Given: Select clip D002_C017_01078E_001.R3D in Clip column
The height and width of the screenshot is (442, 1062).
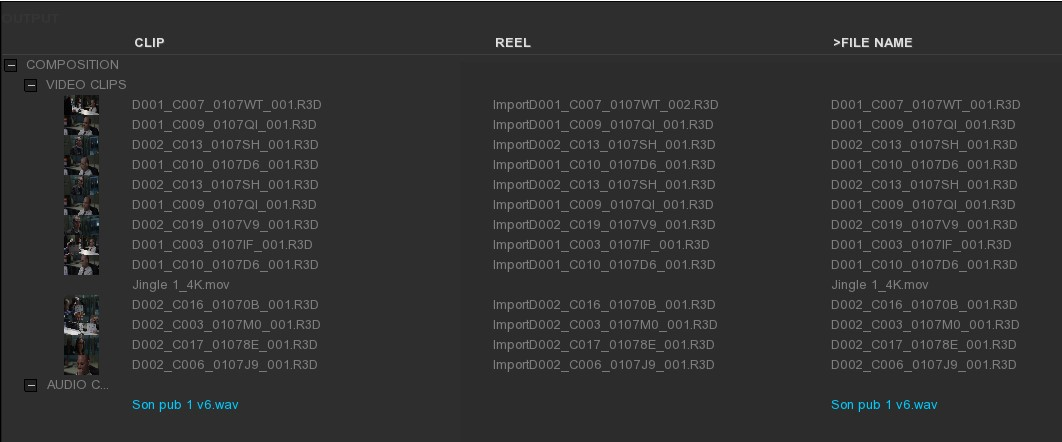Looking at the screenshot, I should pyautogui.click(x=225, y=345).
